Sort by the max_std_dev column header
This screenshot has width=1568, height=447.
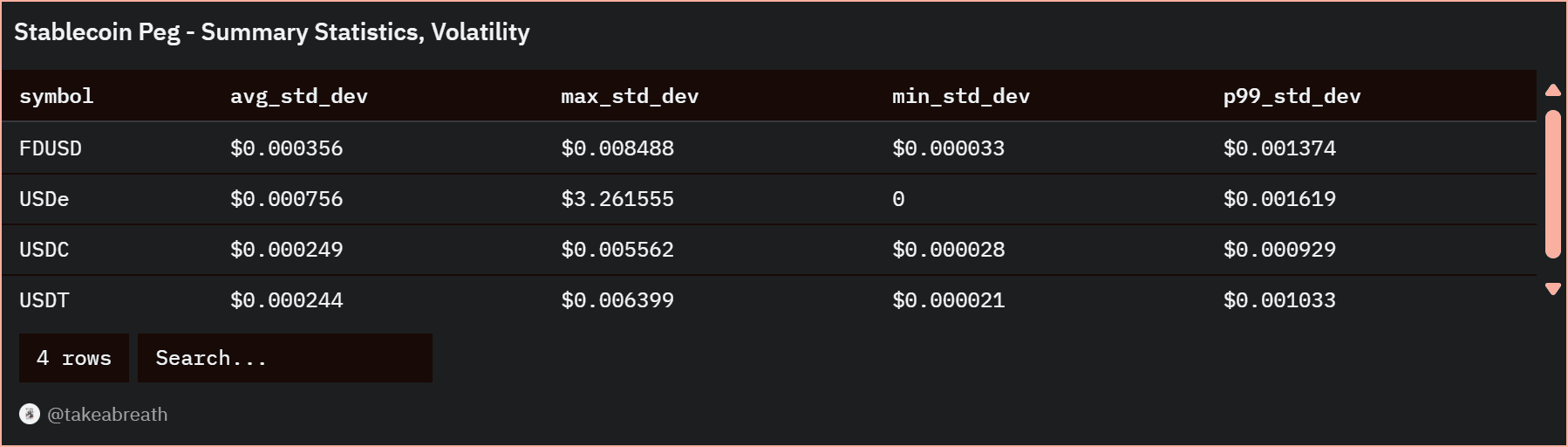(629, 96)
